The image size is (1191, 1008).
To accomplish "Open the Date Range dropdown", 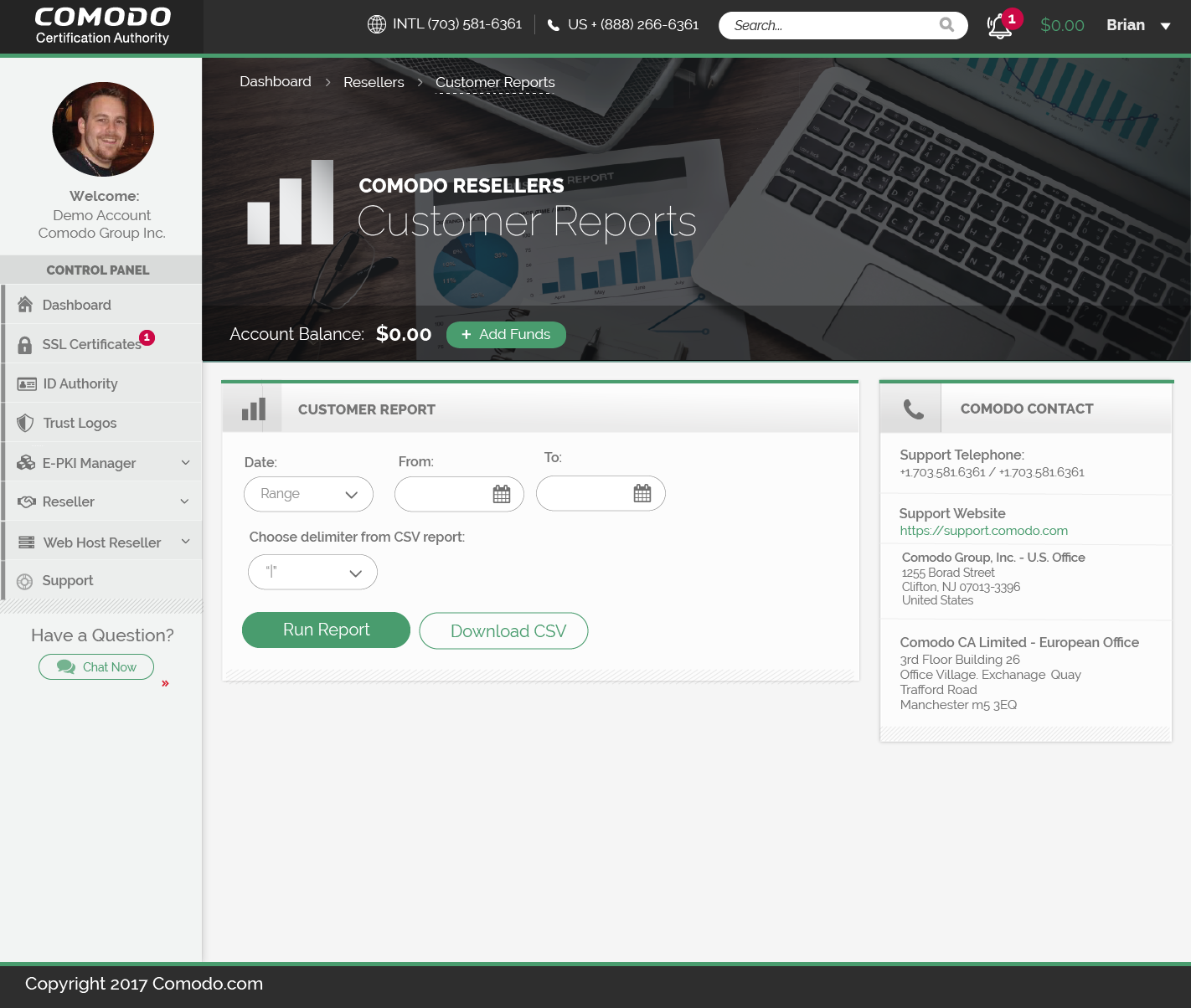I will 308,494.
